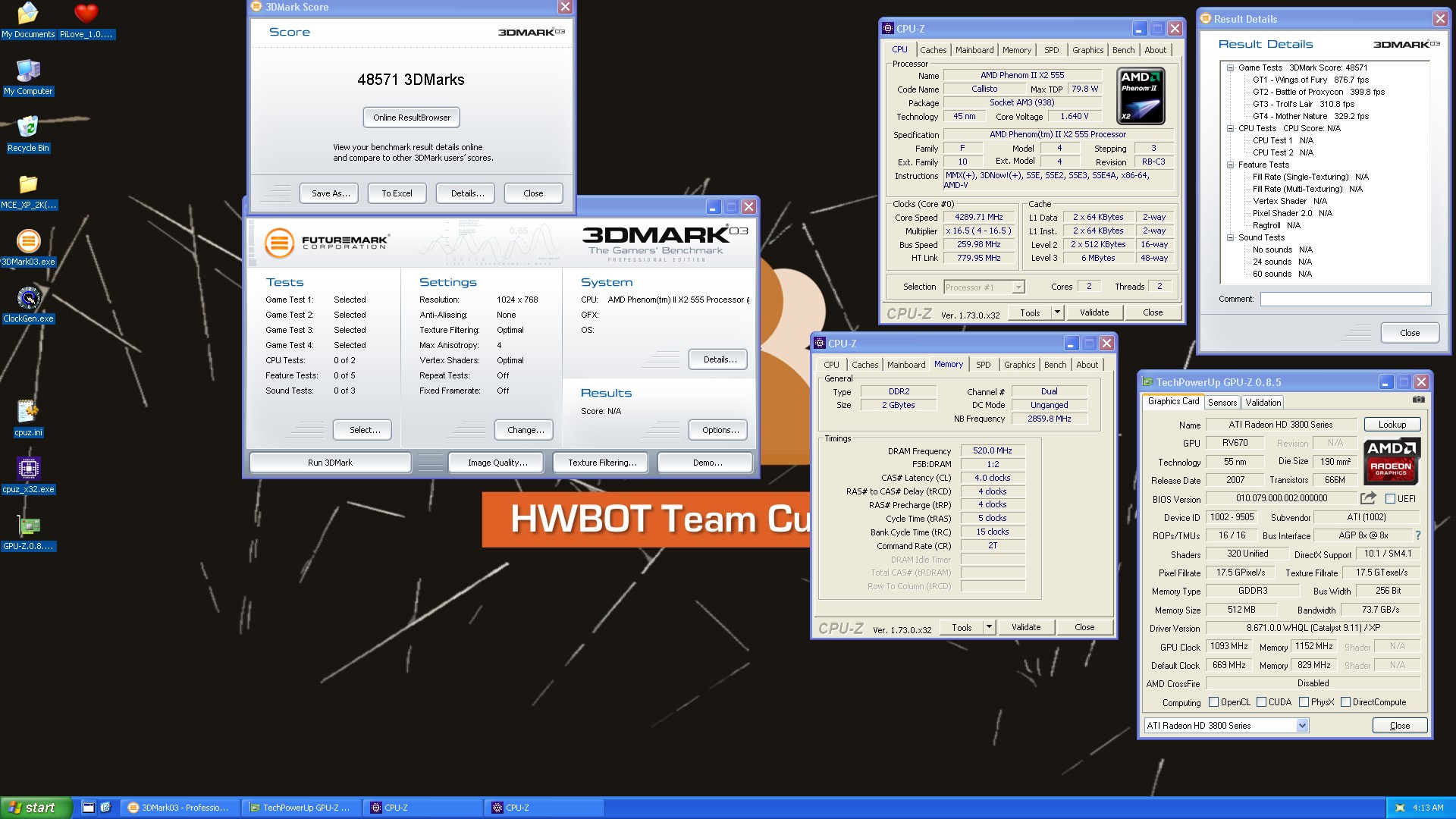Switch to the first CPU-Z taskbar item

pos(422,808)
